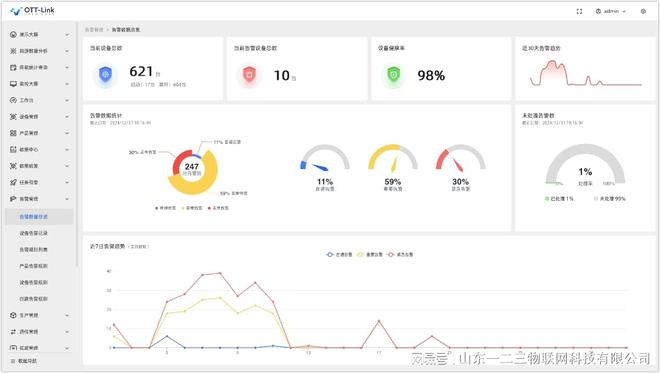Screen dimensions: 660x373
Task: Toggle the yellow series in trend chart legend
Action: 370,254
